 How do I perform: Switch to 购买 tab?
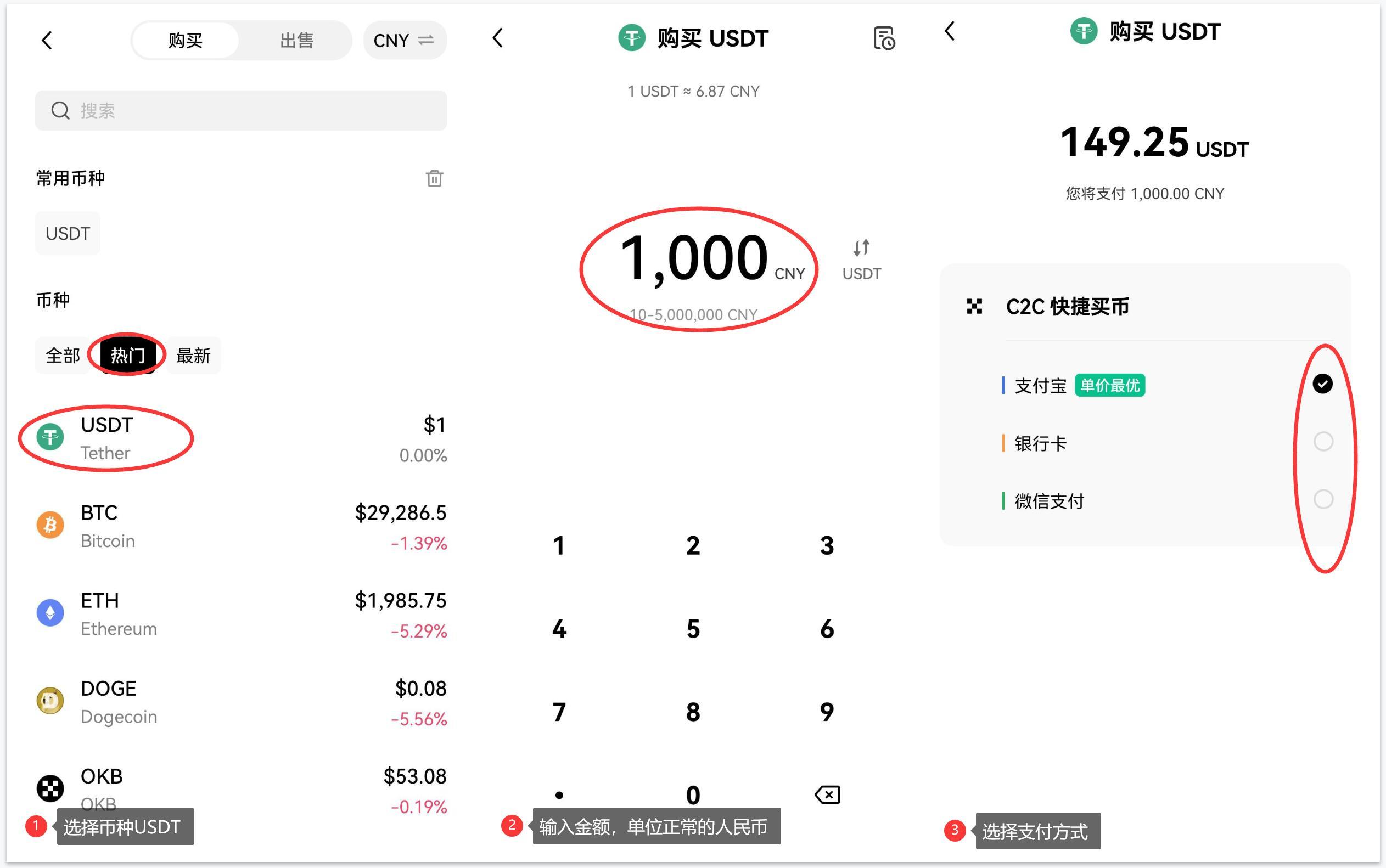click(x=186, y=40)
